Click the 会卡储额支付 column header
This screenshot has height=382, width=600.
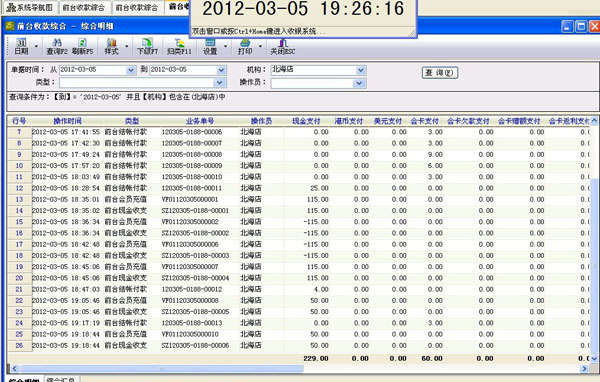point(519,121)
